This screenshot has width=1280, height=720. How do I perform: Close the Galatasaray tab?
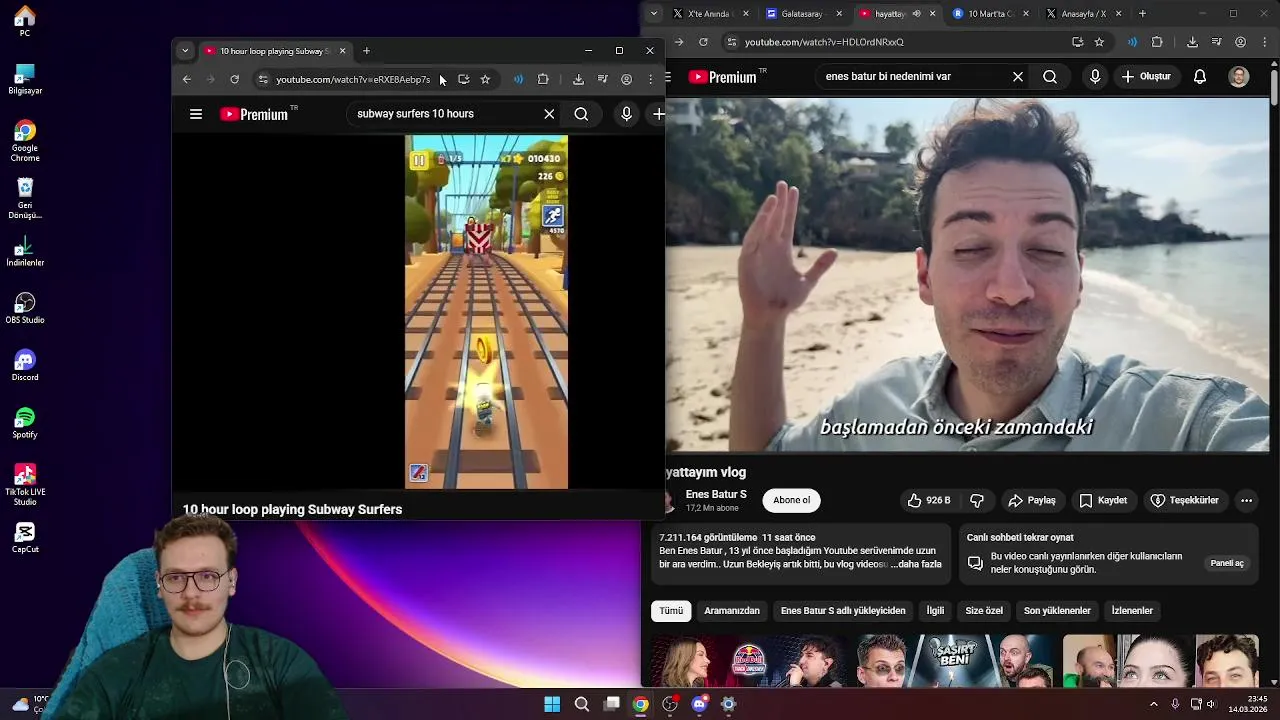(839, 14)
